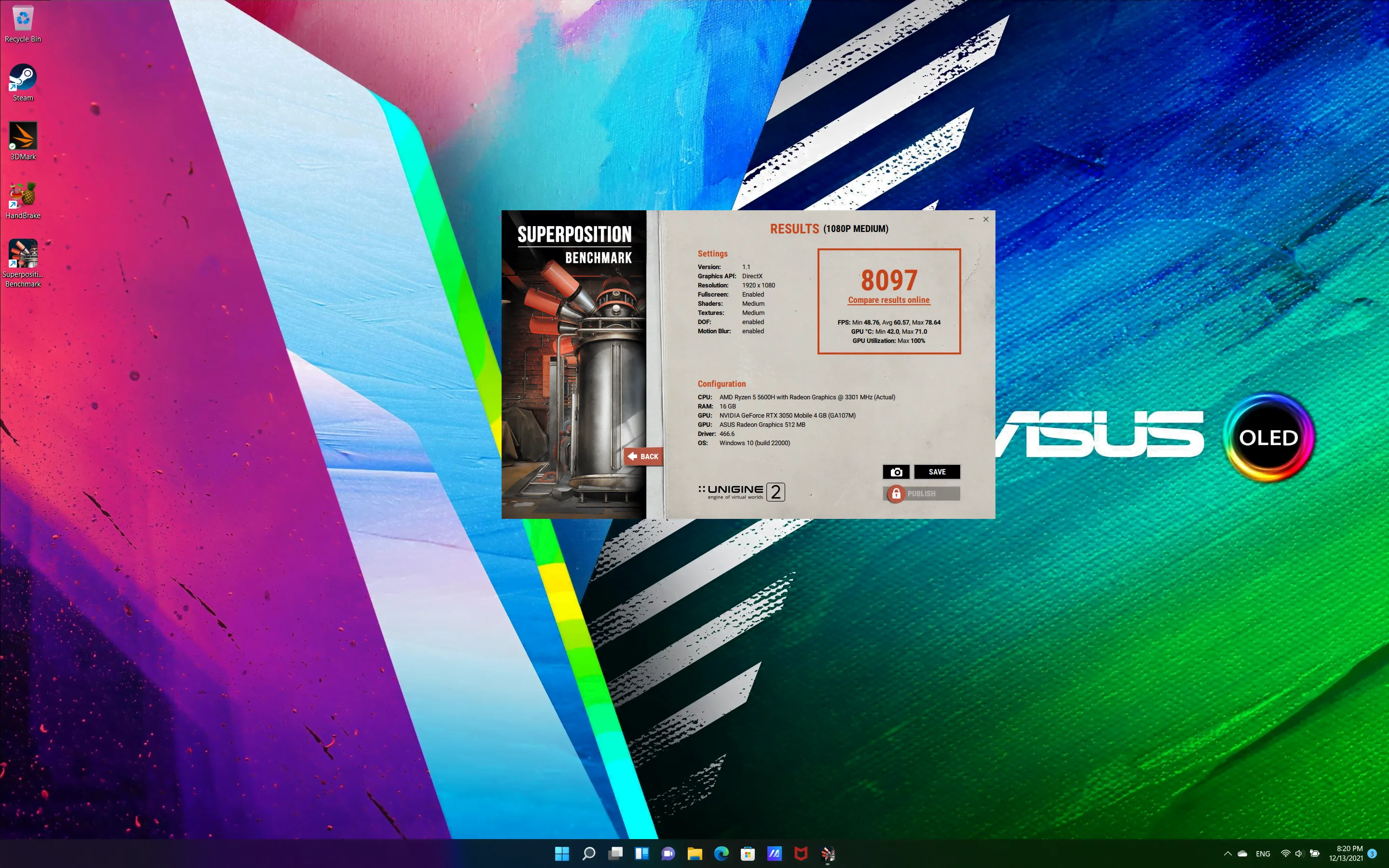Click the FPS Min Avg Max line

pos(888,323)
